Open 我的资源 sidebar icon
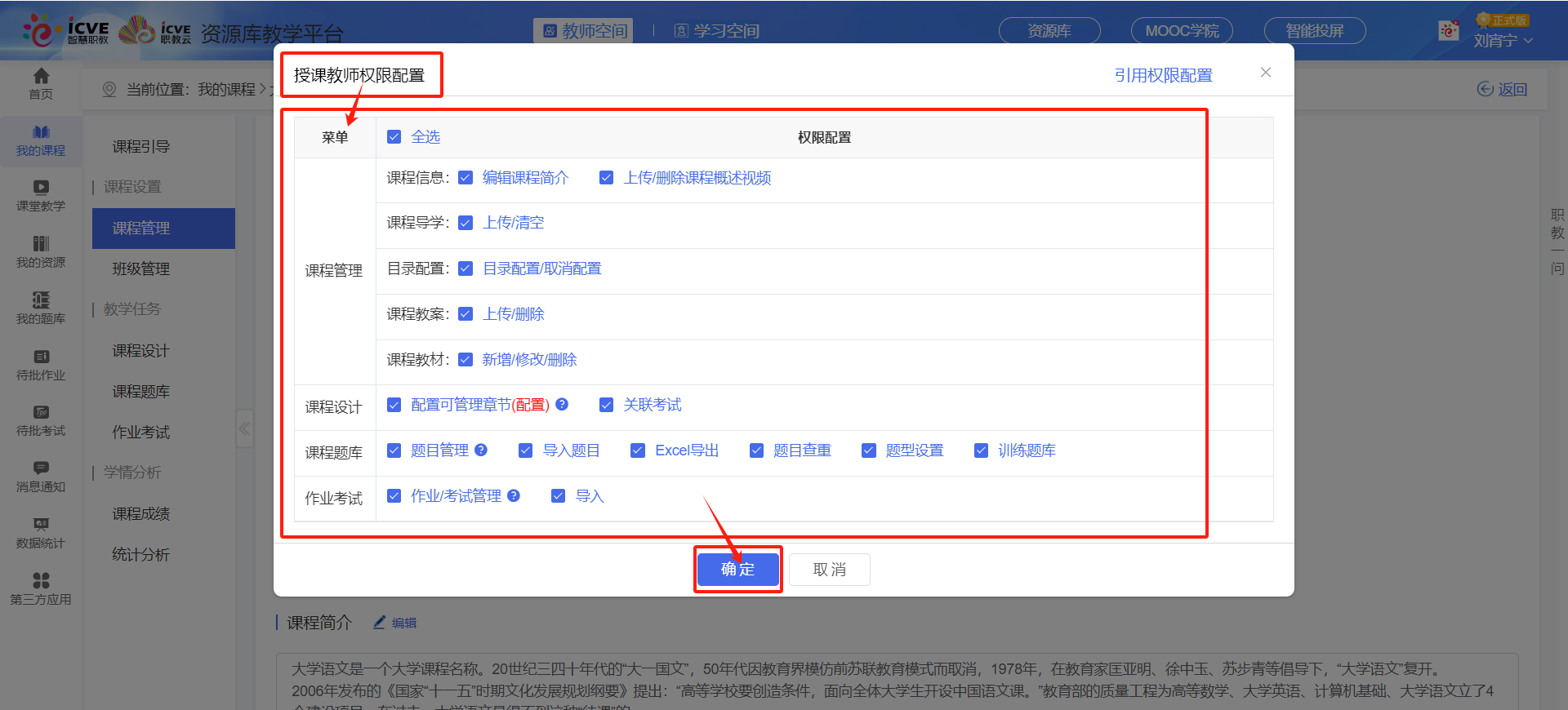Screen dimensions: 1568x710 [41, 252]
